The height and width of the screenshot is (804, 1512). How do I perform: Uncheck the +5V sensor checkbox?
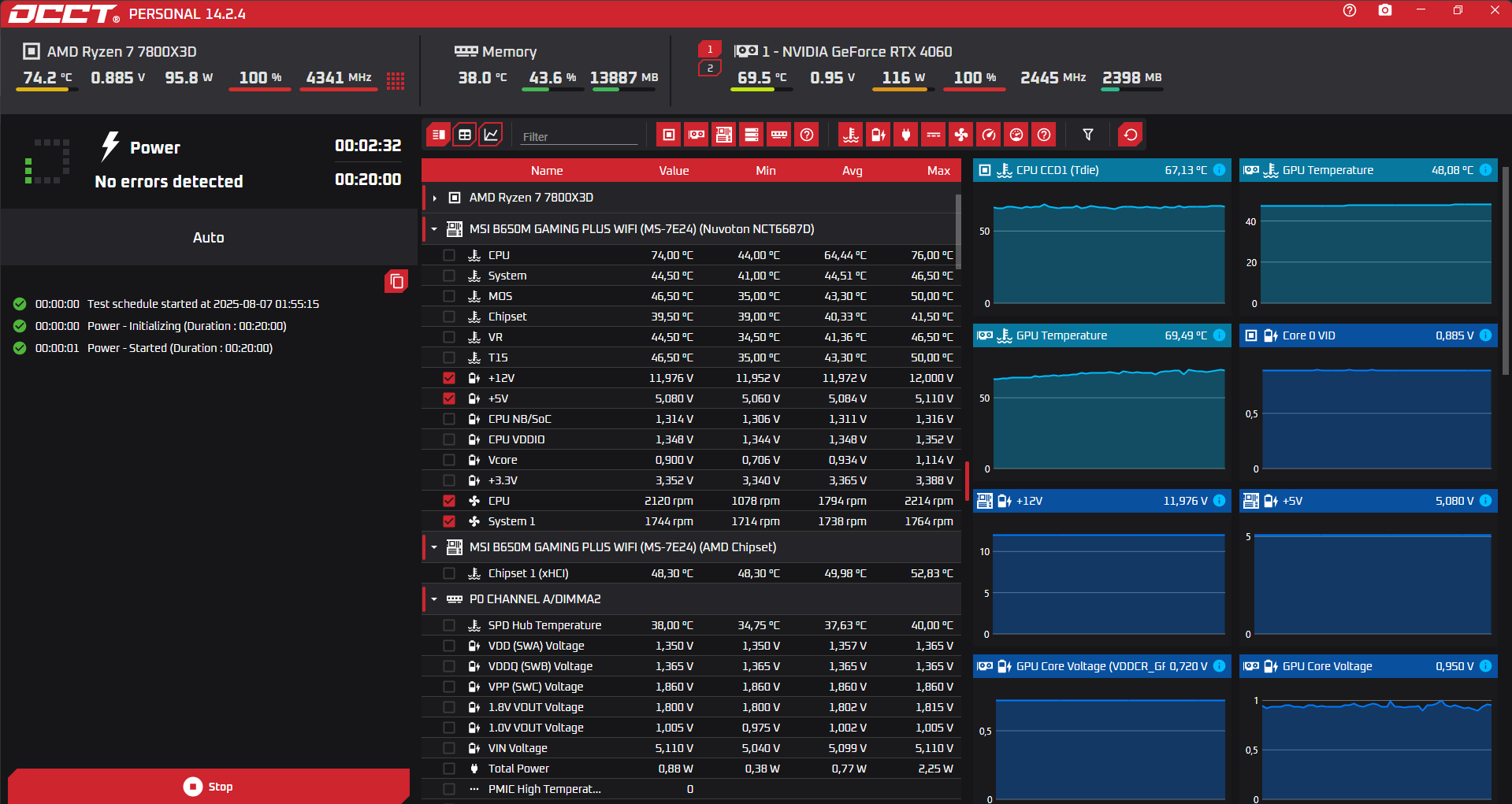449,398
